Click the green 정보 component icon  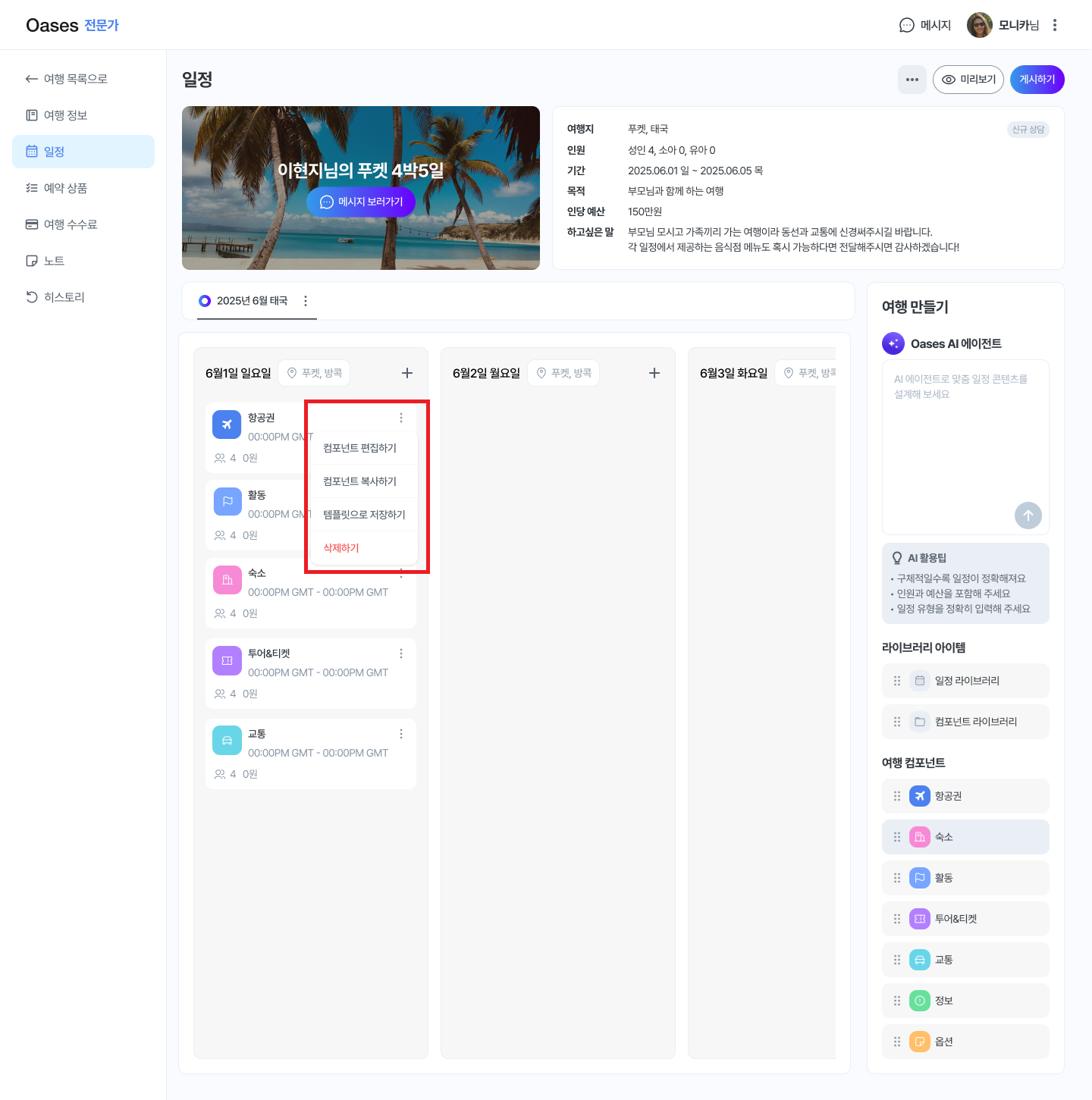(919, 1001)
